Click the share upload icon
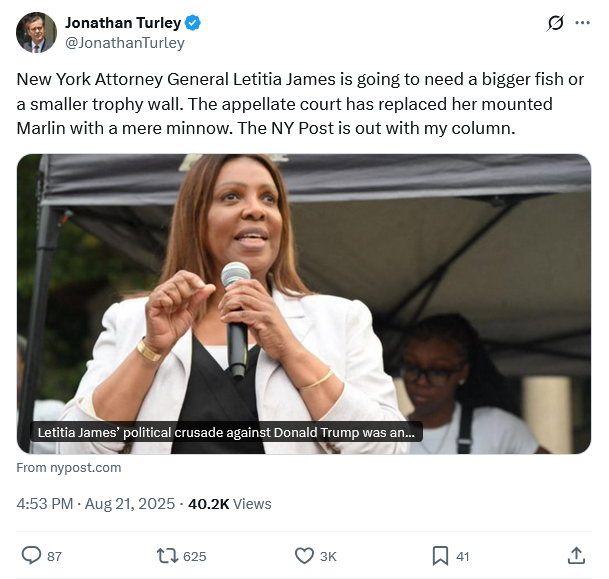The width and height of the screenshot is (609, 579). [x=576, y=556]
